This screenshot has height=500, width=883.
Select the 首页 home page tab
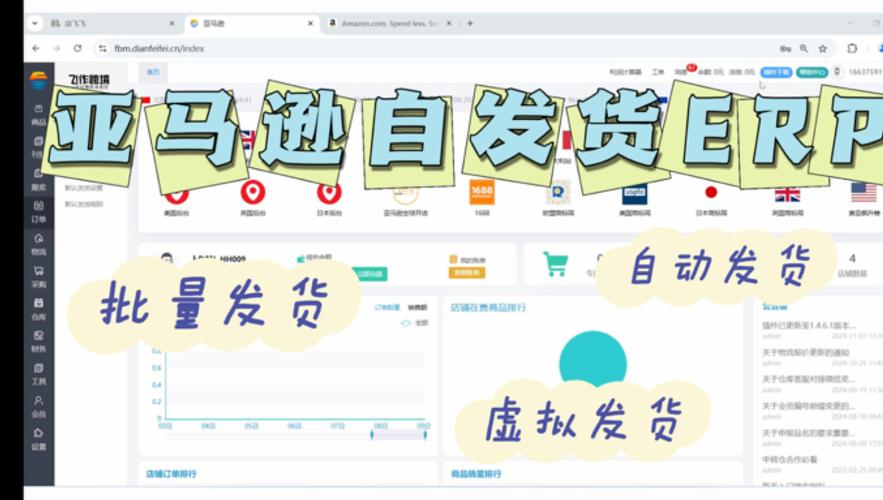(x=153, y=72)
